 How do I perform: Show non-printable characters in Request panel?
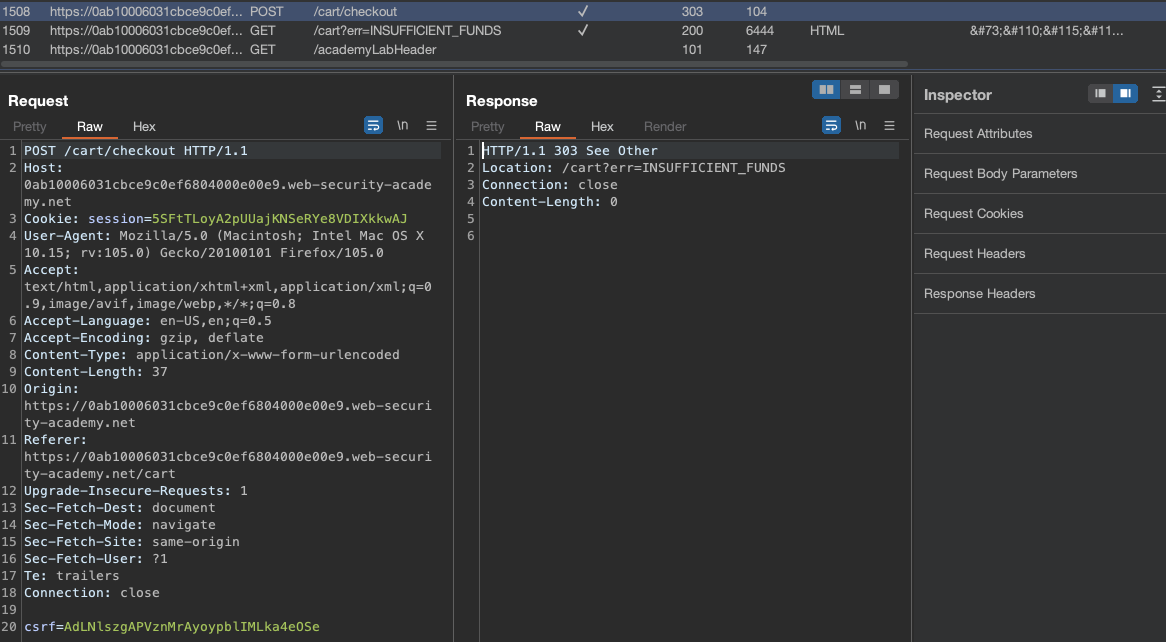pos(402,126)
